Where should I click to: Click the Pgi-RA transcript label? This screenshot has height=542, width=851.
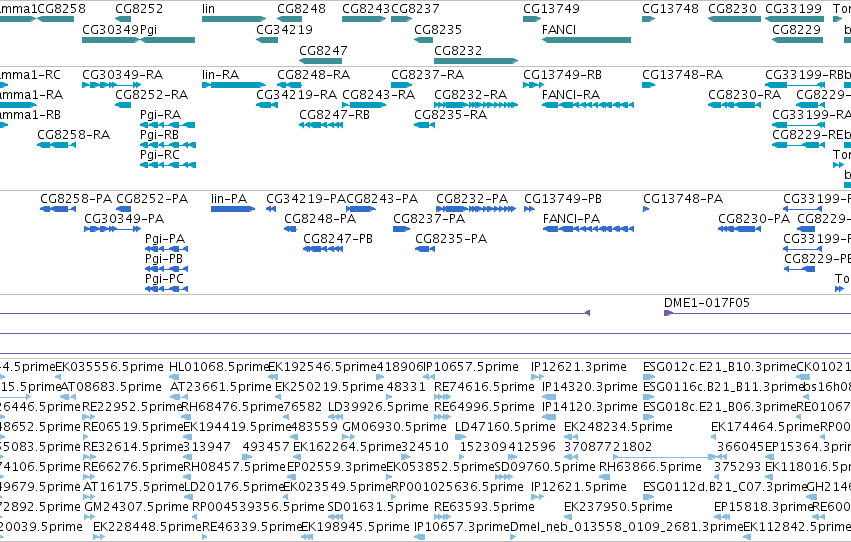[x=160, y=114]
